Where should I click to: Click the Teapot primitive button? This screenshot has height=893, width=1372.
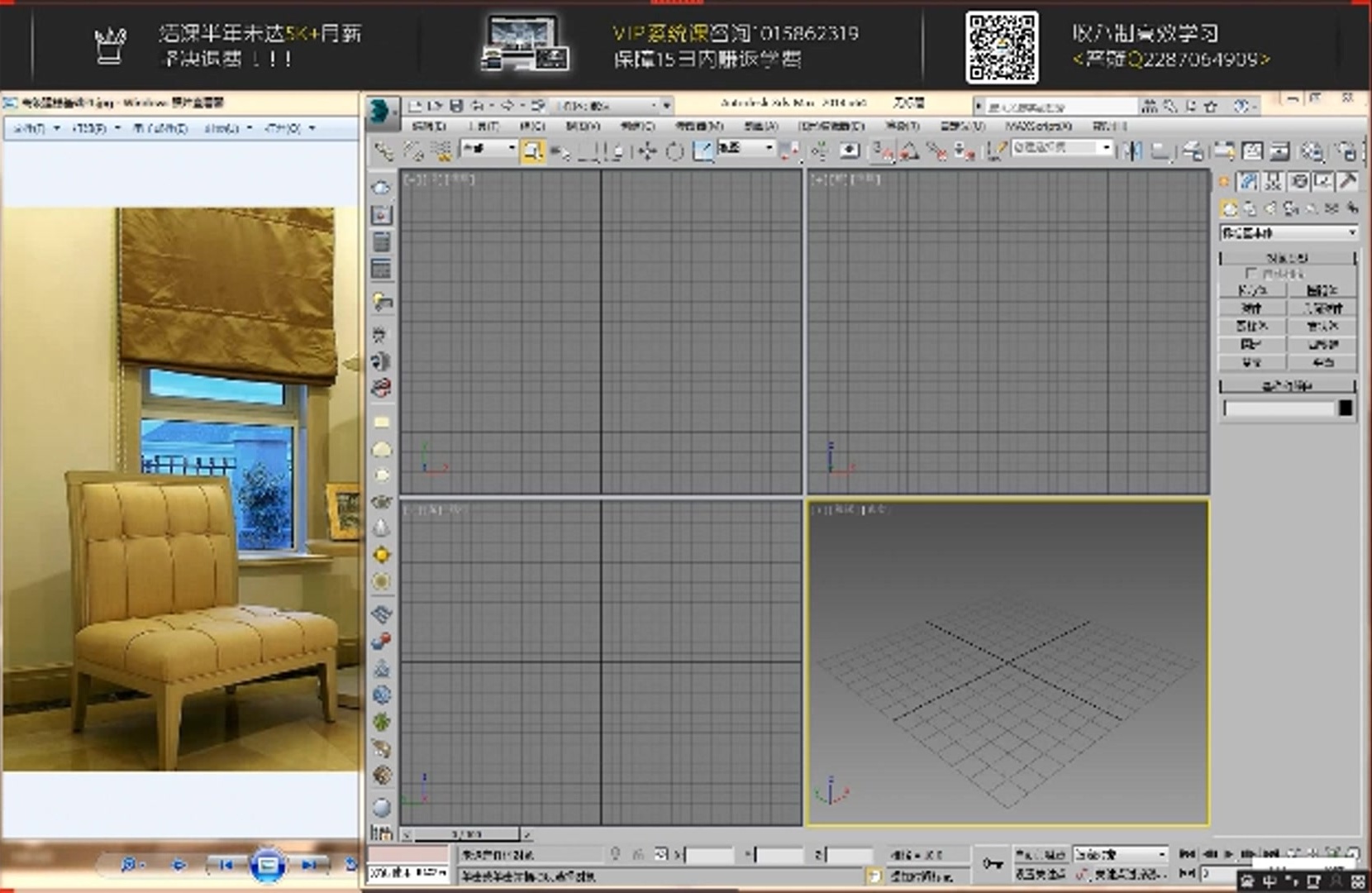point(1252,363)
